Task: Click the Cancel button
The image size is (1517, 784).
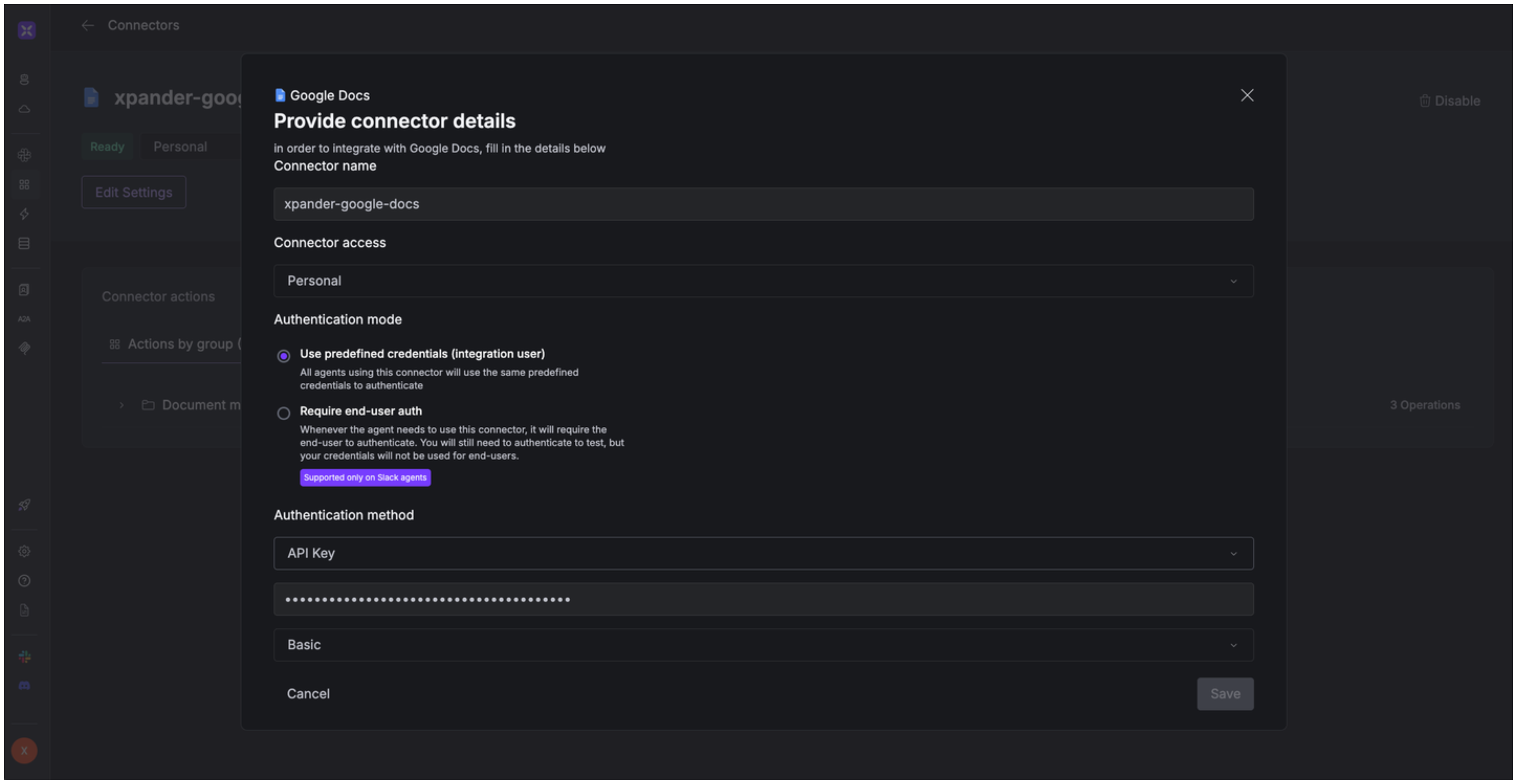Action: [x=308, y=694]
